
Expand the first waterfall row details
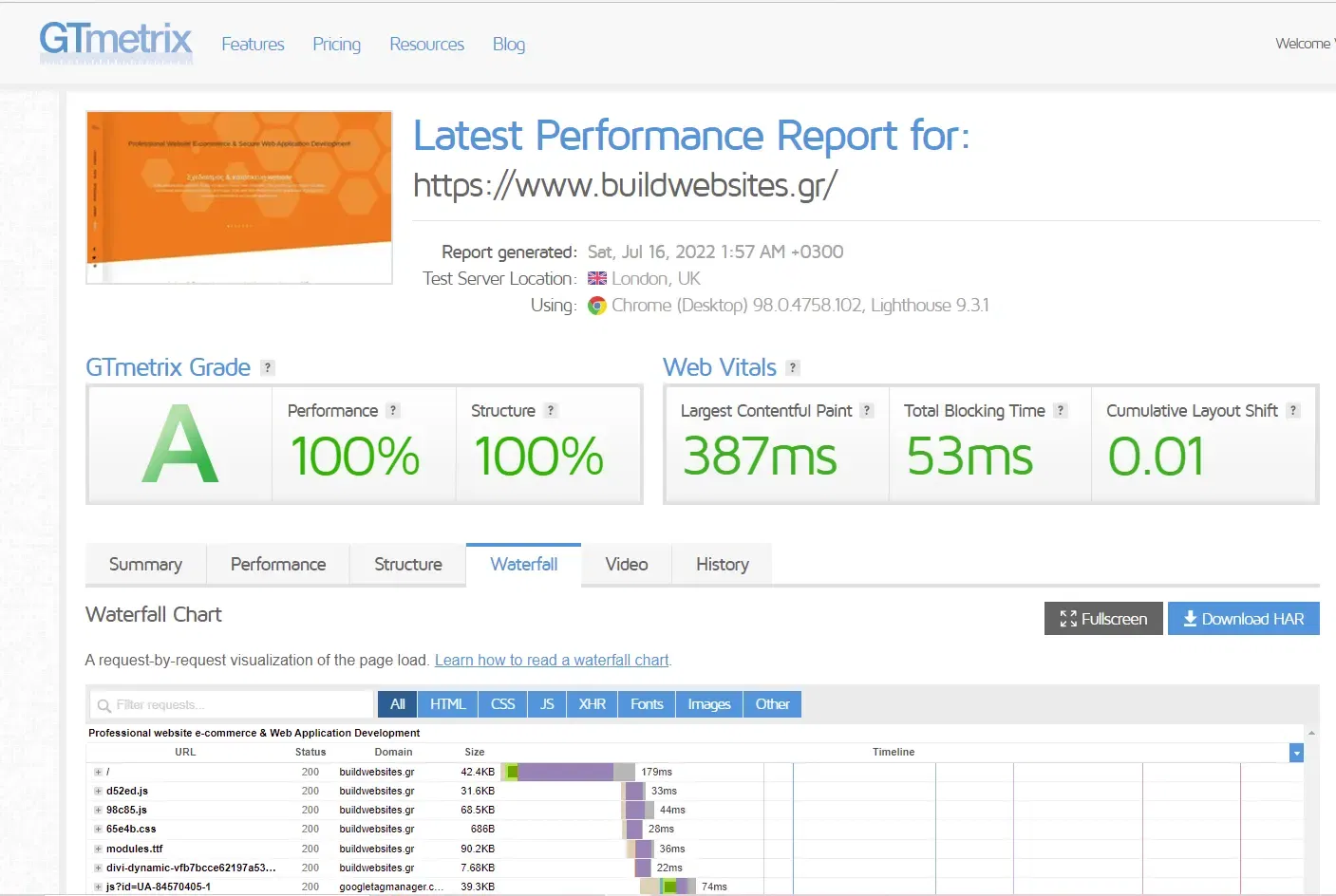click(x=98, y=772)
